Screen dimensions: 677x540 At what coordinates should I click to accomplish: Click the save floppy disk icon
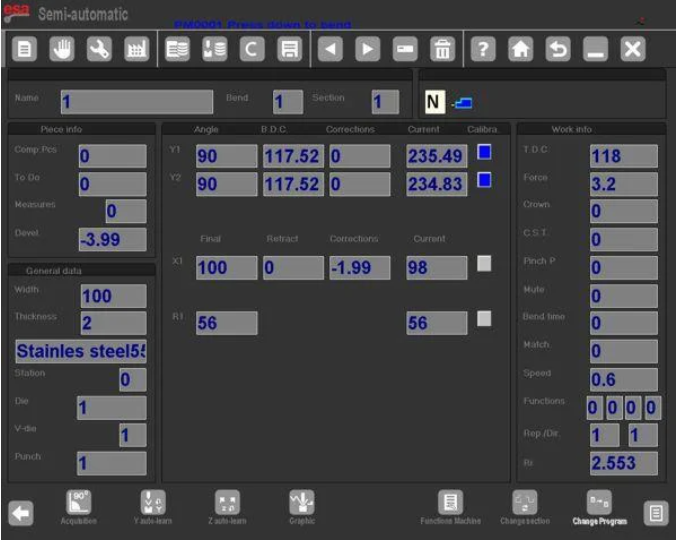click(x=289, y=49)
